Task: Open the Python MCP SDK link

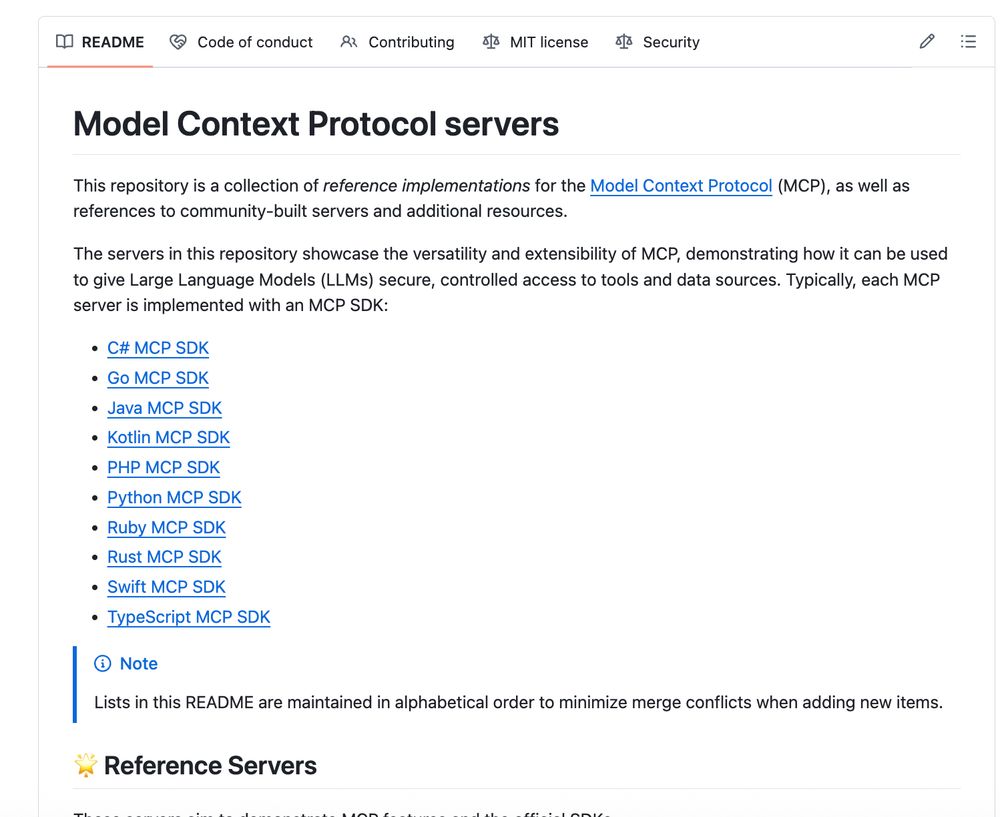Action: pos(174,498)
